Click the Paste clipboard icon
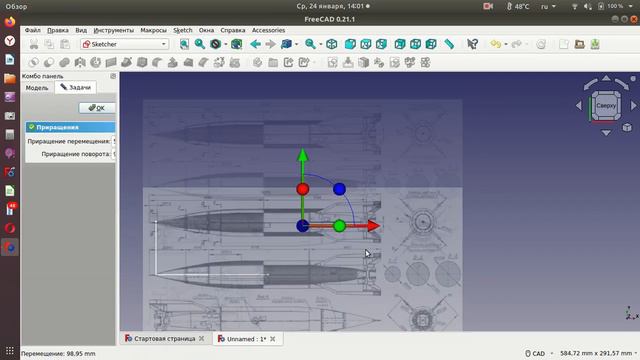640x360 pixels. pos(64,44)
